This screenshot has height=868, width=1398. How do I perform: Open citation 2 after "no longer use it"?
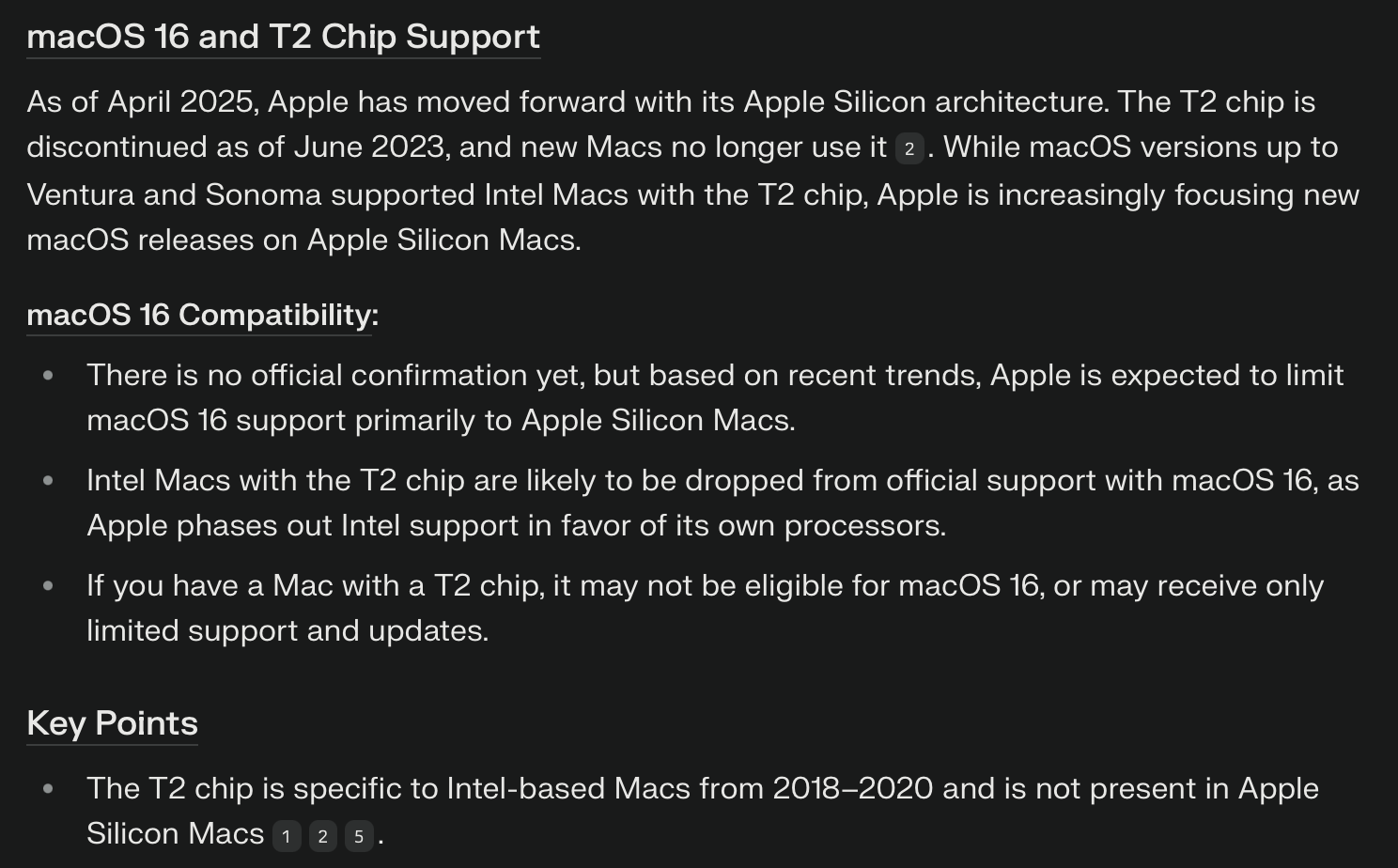click(909, 148)
